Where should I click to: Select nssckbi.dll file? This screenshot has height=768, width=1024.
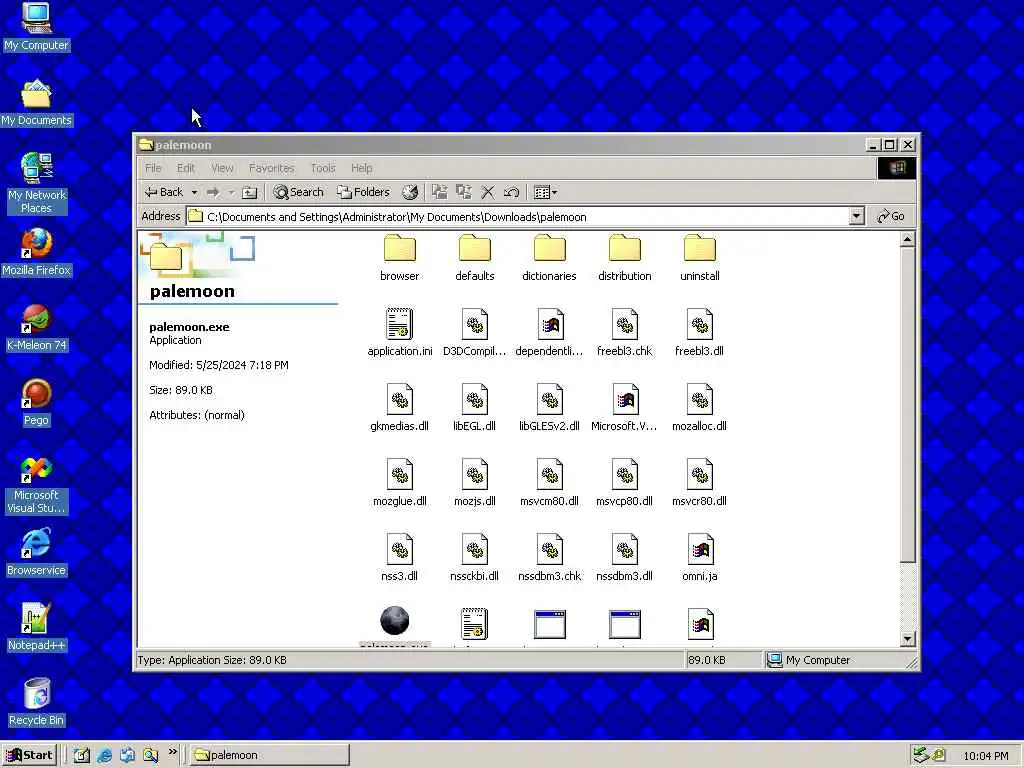(474, 558)
